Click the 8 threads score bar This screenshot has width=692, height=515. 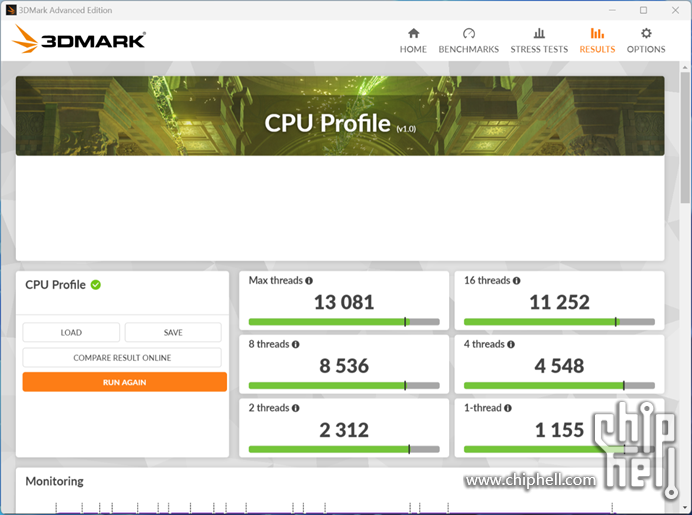[344, 386]
